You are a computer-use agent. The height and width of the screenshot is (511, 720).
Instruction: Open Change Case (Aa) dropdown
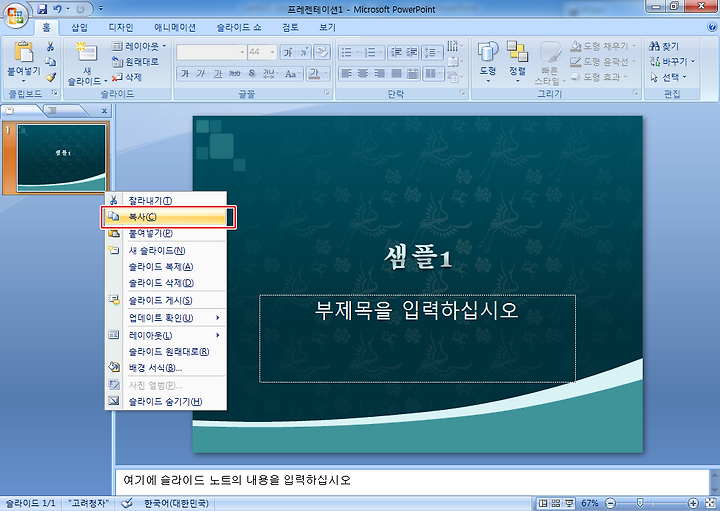pyautogui.click(x=292, y=73)
